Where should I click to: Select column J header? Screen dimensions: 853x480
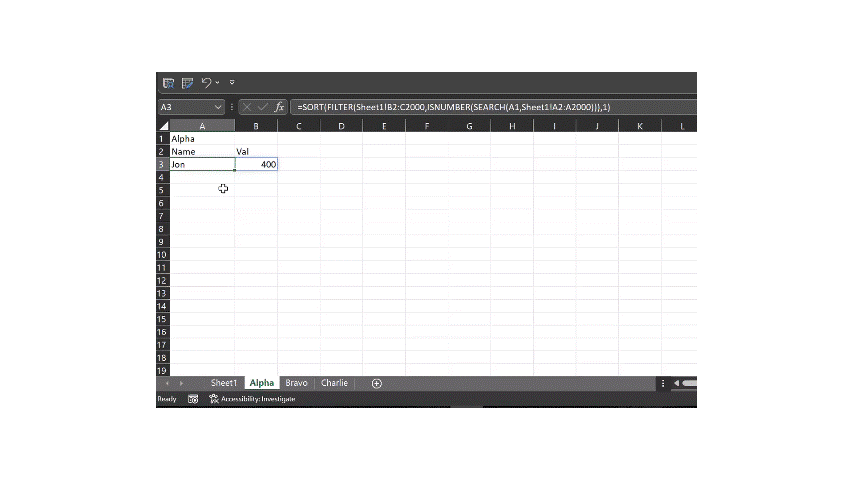coord(597,126)
